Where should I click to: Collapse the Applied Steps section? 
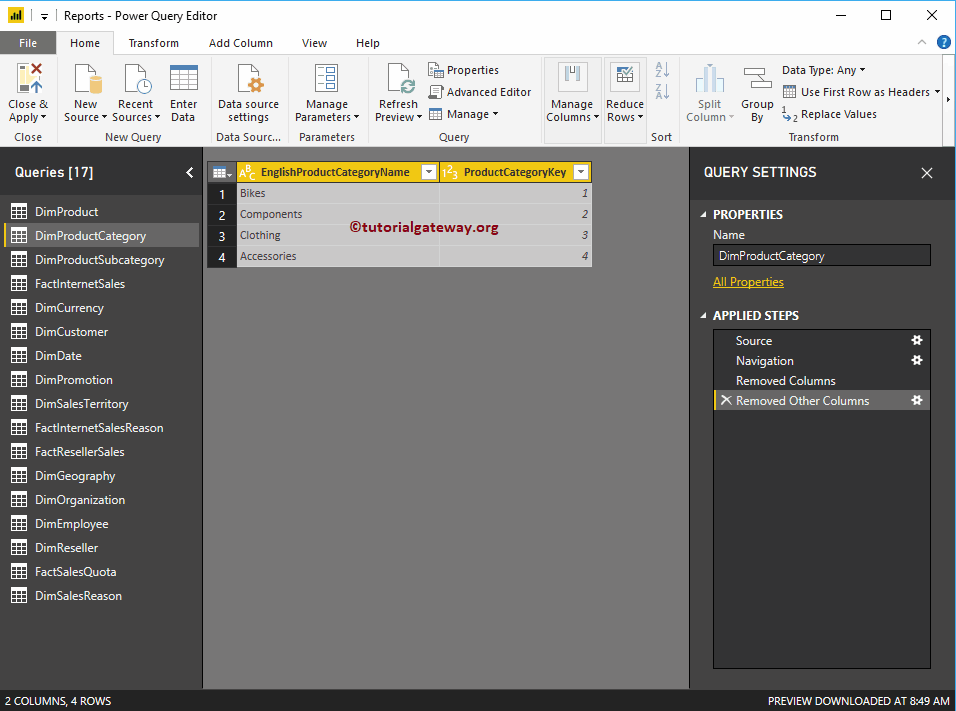[702, 316]
